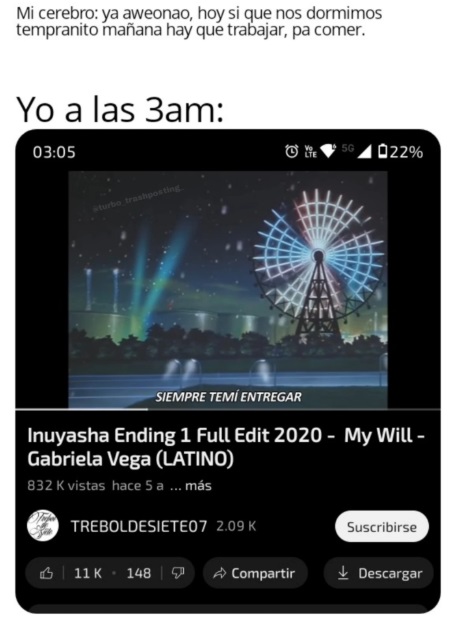Click the Descargar download arrow icon
457x617 pixels.
point(343,573)
